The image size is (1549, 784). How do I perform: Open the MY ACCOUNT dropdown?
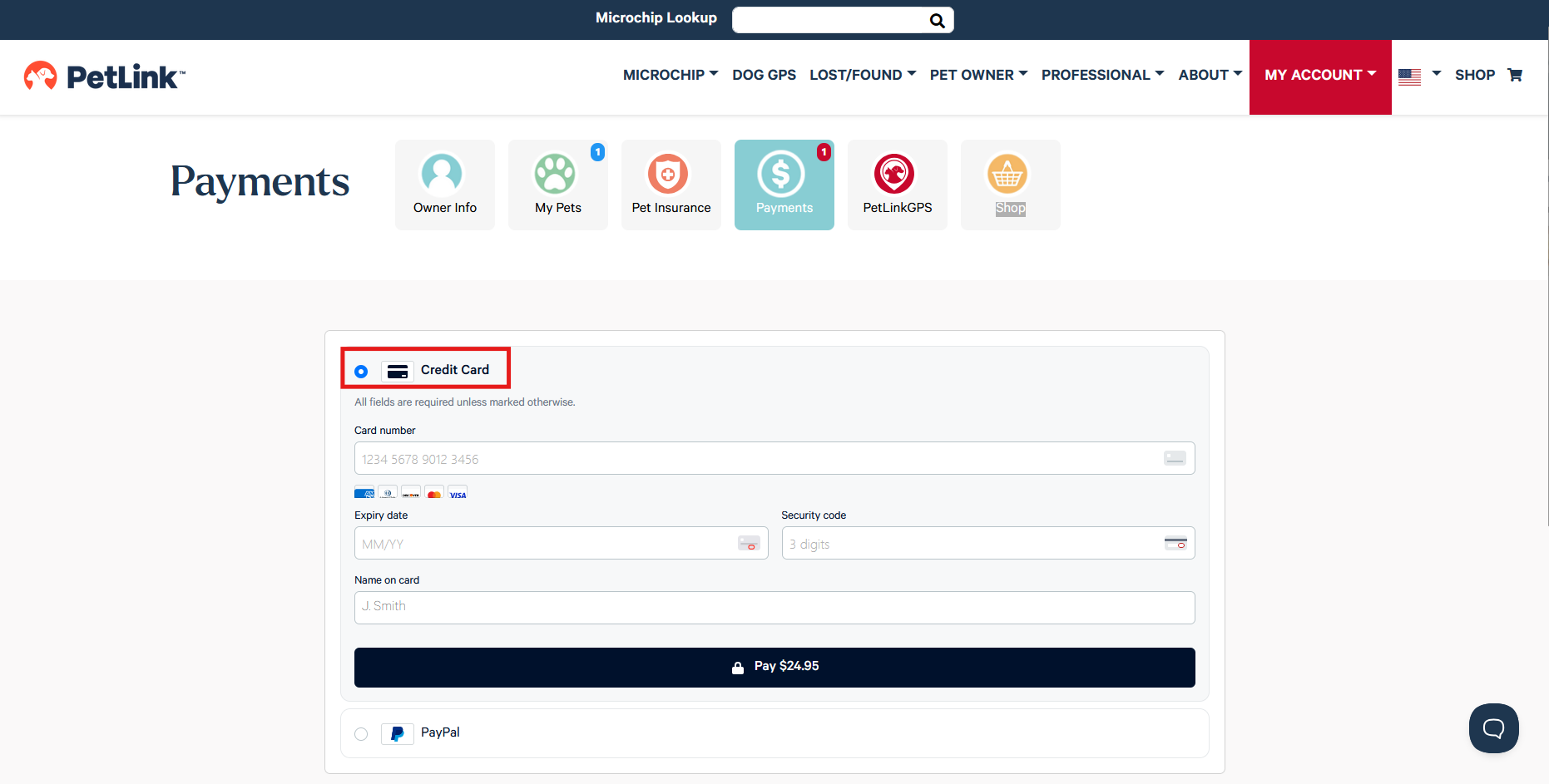(x=1320, y=76)
